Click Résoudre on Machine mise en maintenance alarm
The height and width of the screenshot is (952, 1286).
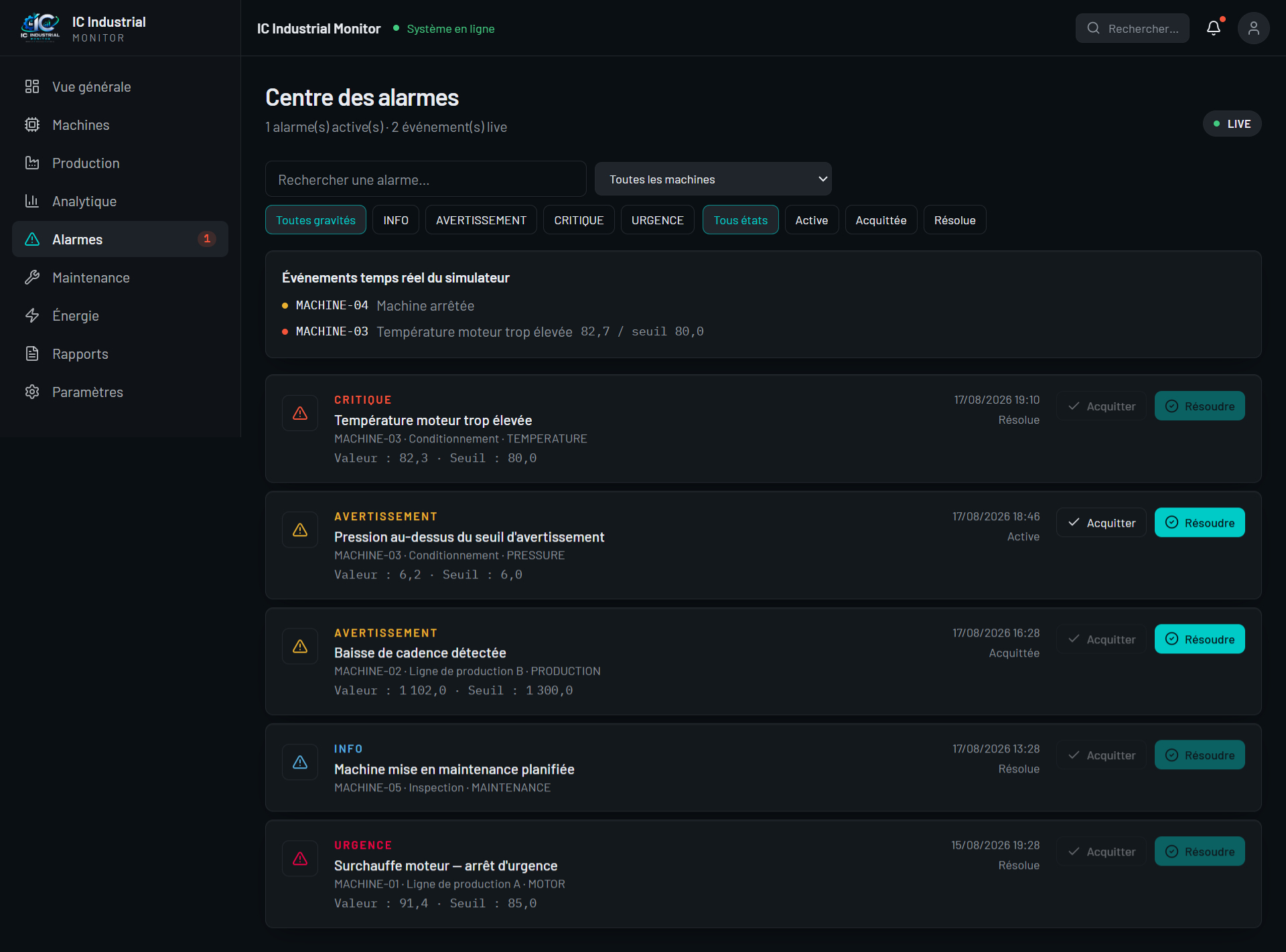pos(1200,755)
